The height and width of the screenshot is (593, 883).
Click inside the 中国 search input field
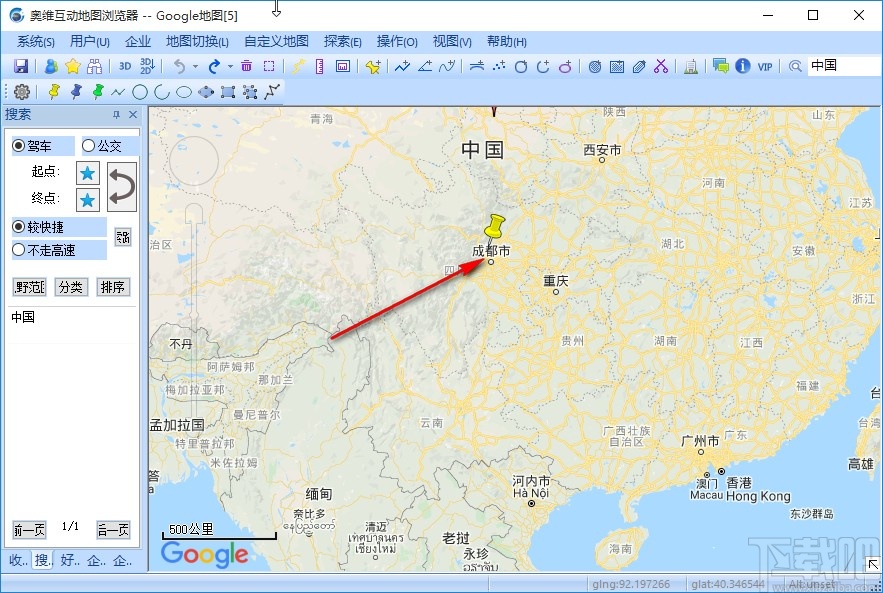840,66
